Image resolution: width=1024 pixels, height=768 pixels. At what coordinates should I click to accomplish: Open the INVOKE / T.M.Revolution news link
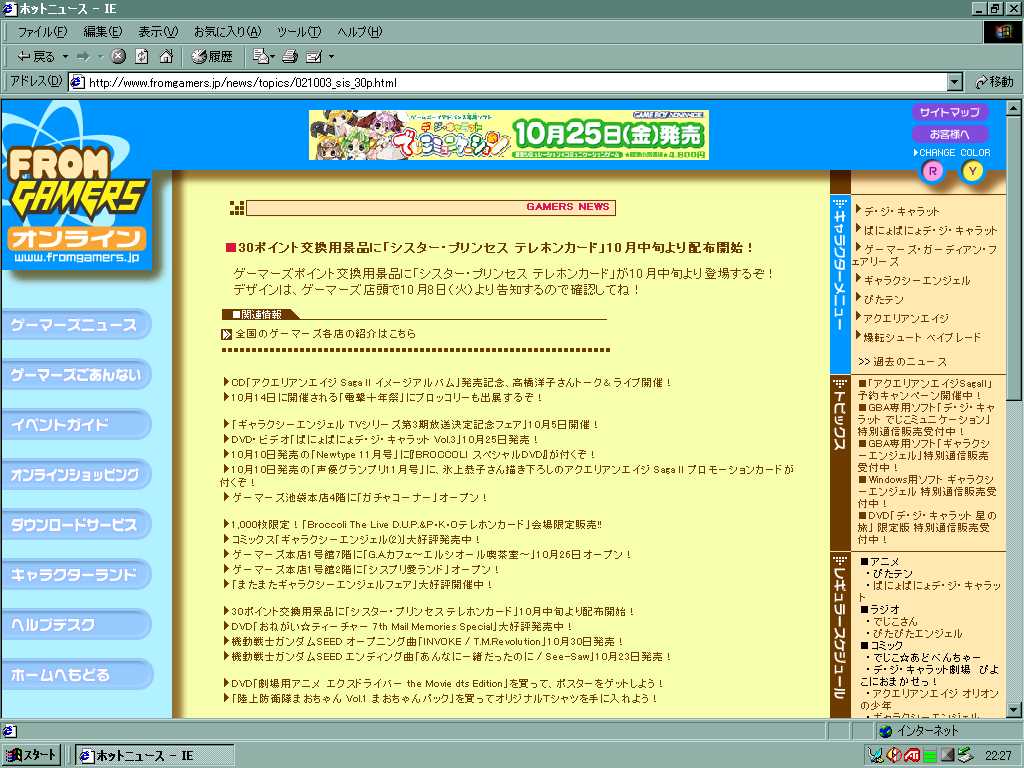(x=427, y=642)
